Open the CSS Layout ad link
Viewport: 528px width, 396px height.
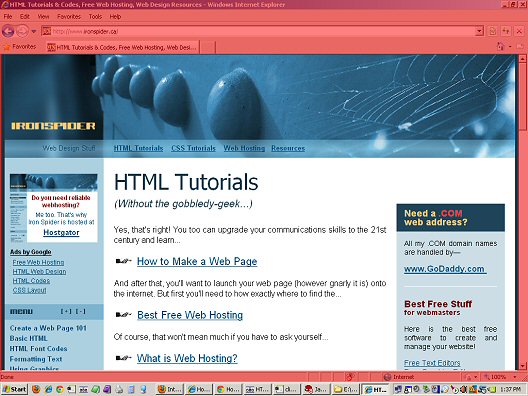[x=29, y=290]
